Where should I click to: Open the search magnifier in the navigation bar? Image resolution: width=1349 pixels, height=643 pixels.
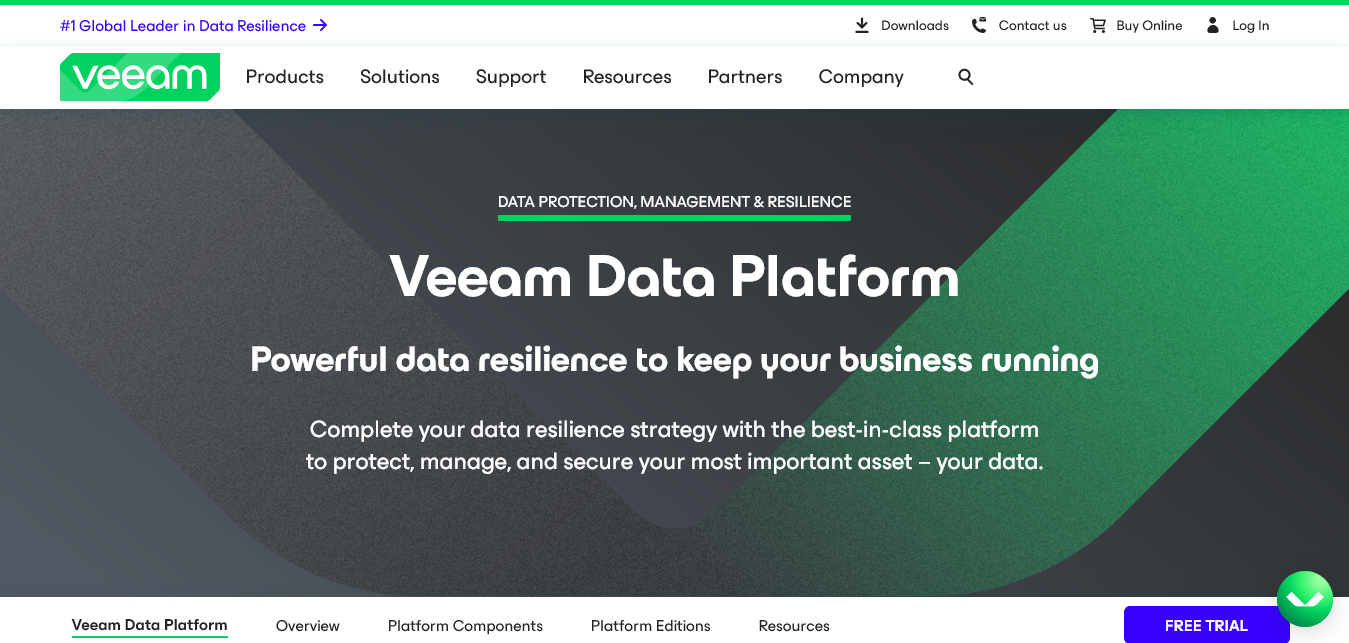point(965,76)
